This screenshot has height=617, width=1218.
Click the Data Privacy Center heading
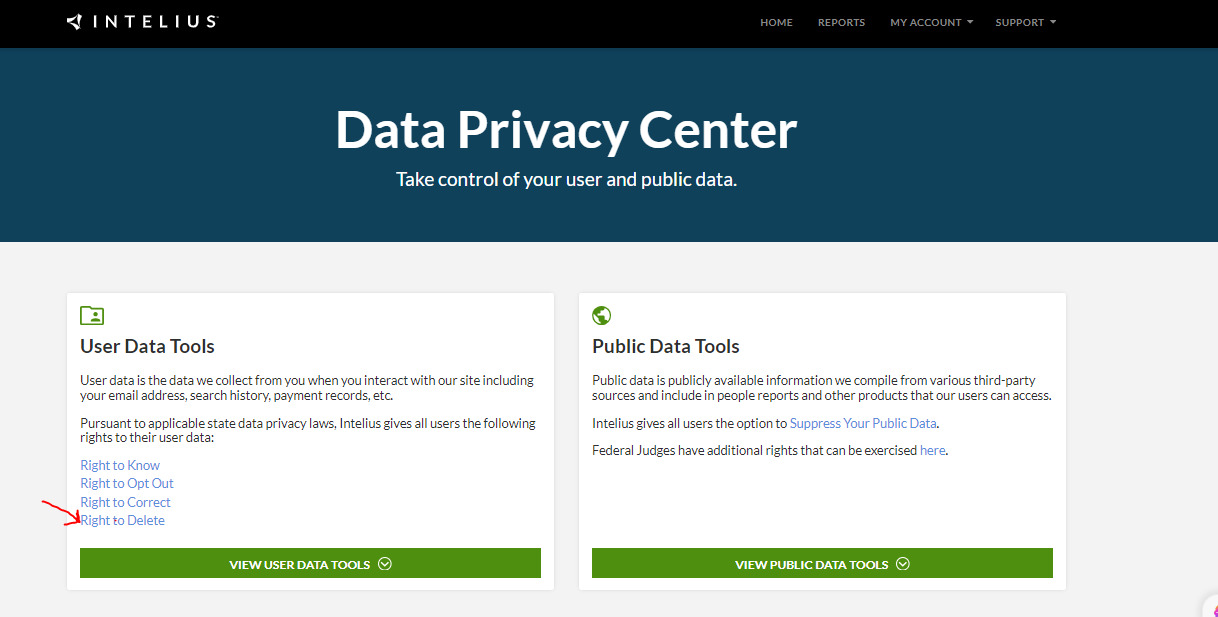(x=566, y=129)
